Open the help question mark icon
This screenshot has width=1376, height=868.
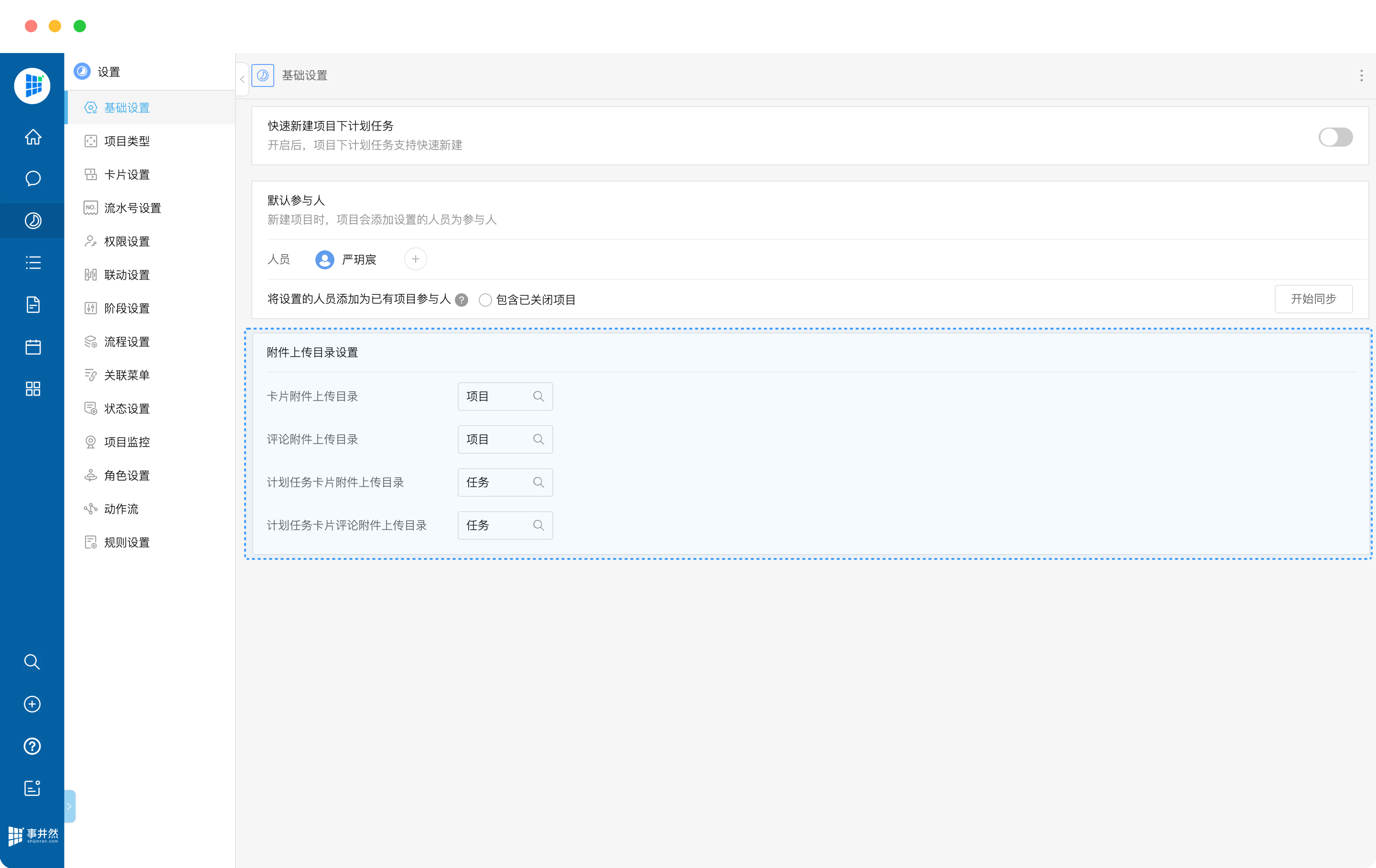(32, 746)
